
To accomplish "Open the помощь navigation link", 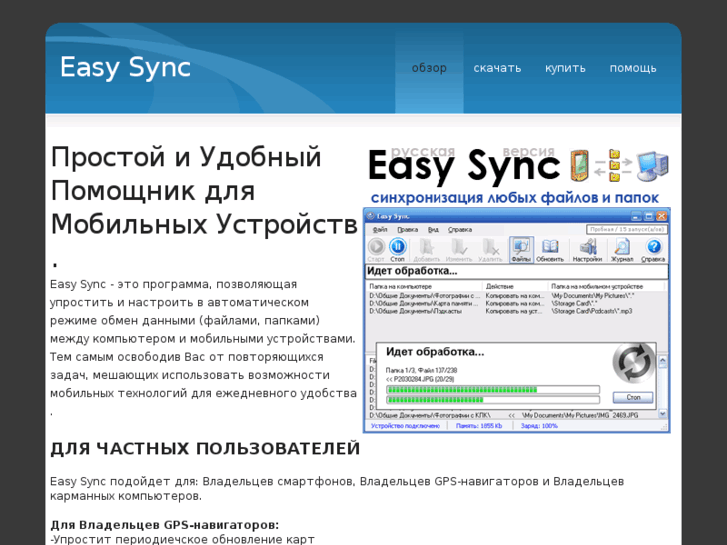I will [633, 68].
